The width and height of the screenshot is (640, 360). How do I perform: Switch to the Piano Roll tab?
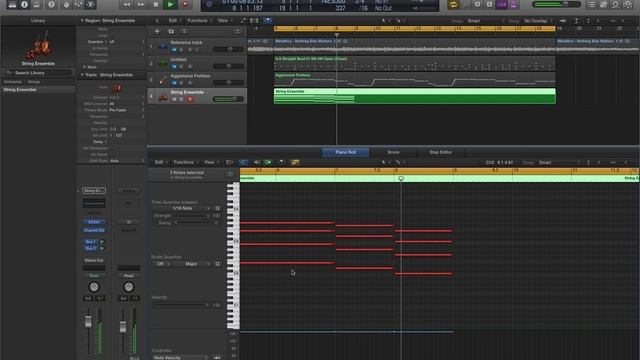click(345, 152)
